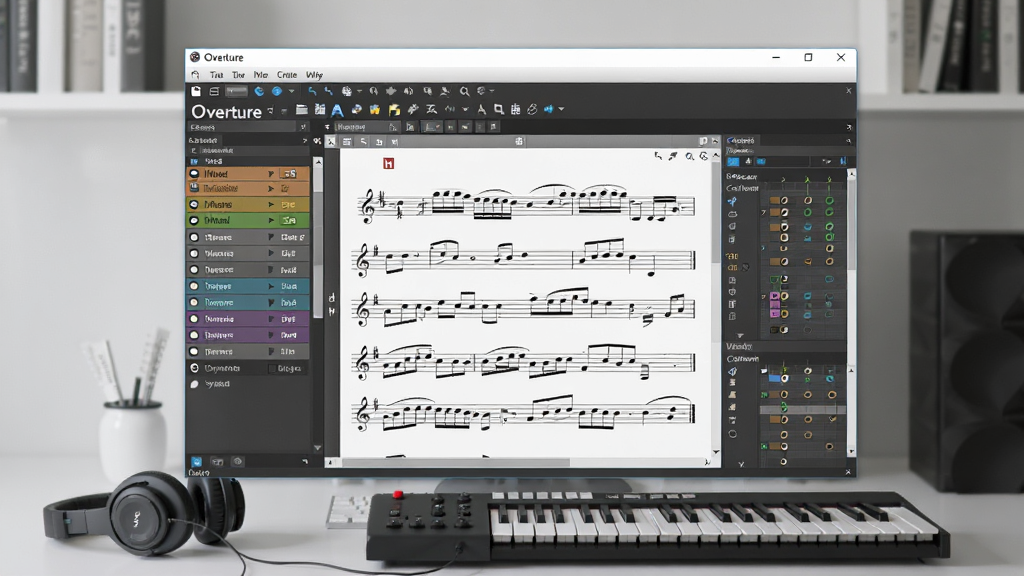Open the Wfy menu
This screenshot has width=1024, height=576.
click(314, 75)
